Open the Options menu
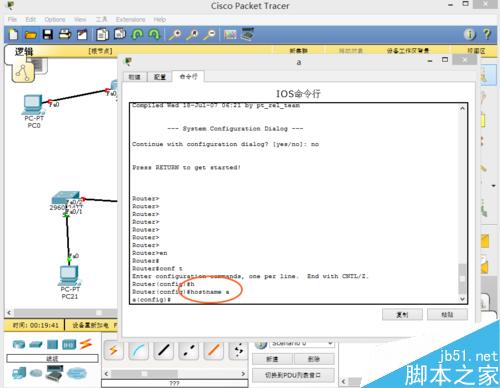This screenshot has width=500, height=388. [x=55, y=19]
